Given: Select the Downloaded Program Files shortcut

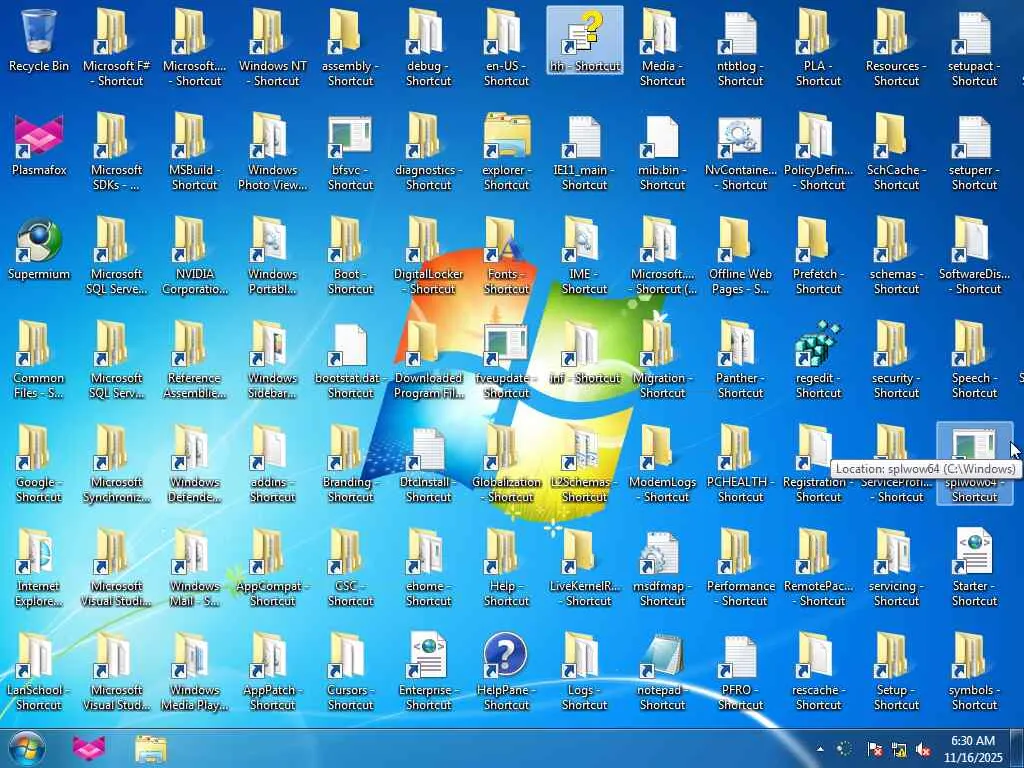Looking at the screenshot, I should (428, 359).
